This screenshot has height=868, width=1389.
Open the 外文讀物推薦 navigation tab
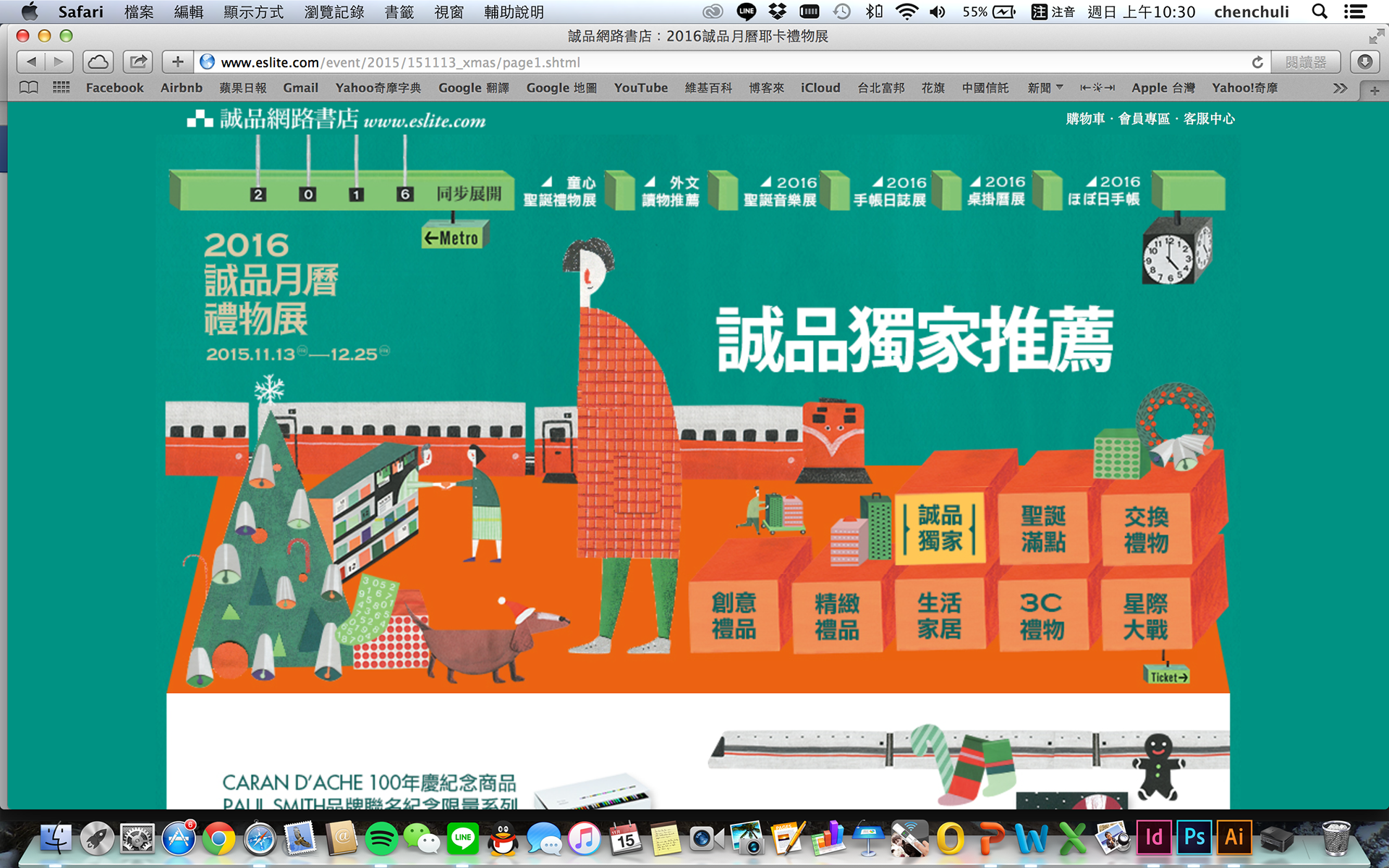pos(671,191)
